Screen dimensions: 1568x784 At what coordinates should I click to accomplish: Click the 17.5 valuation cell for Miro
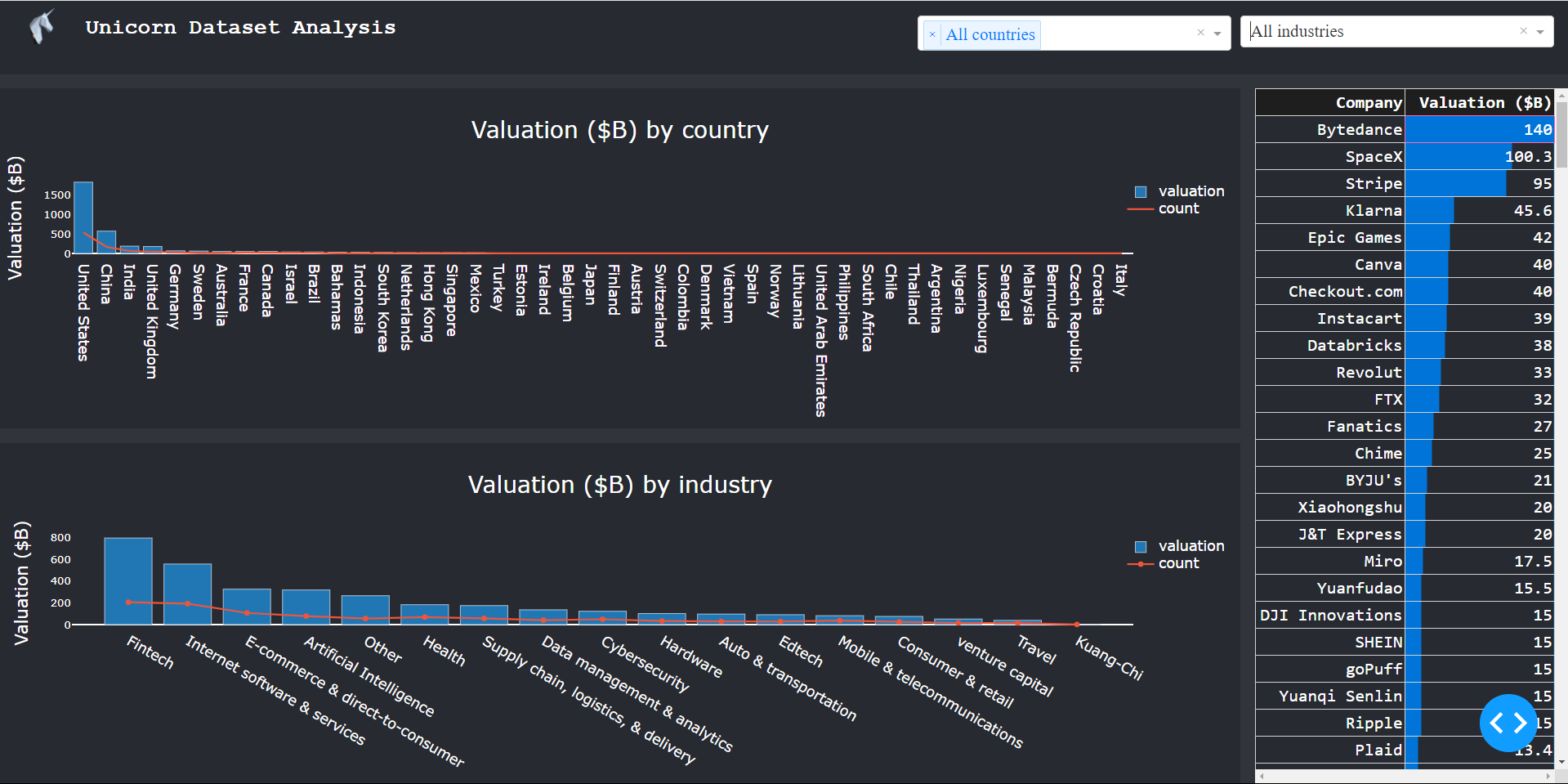1480,561
